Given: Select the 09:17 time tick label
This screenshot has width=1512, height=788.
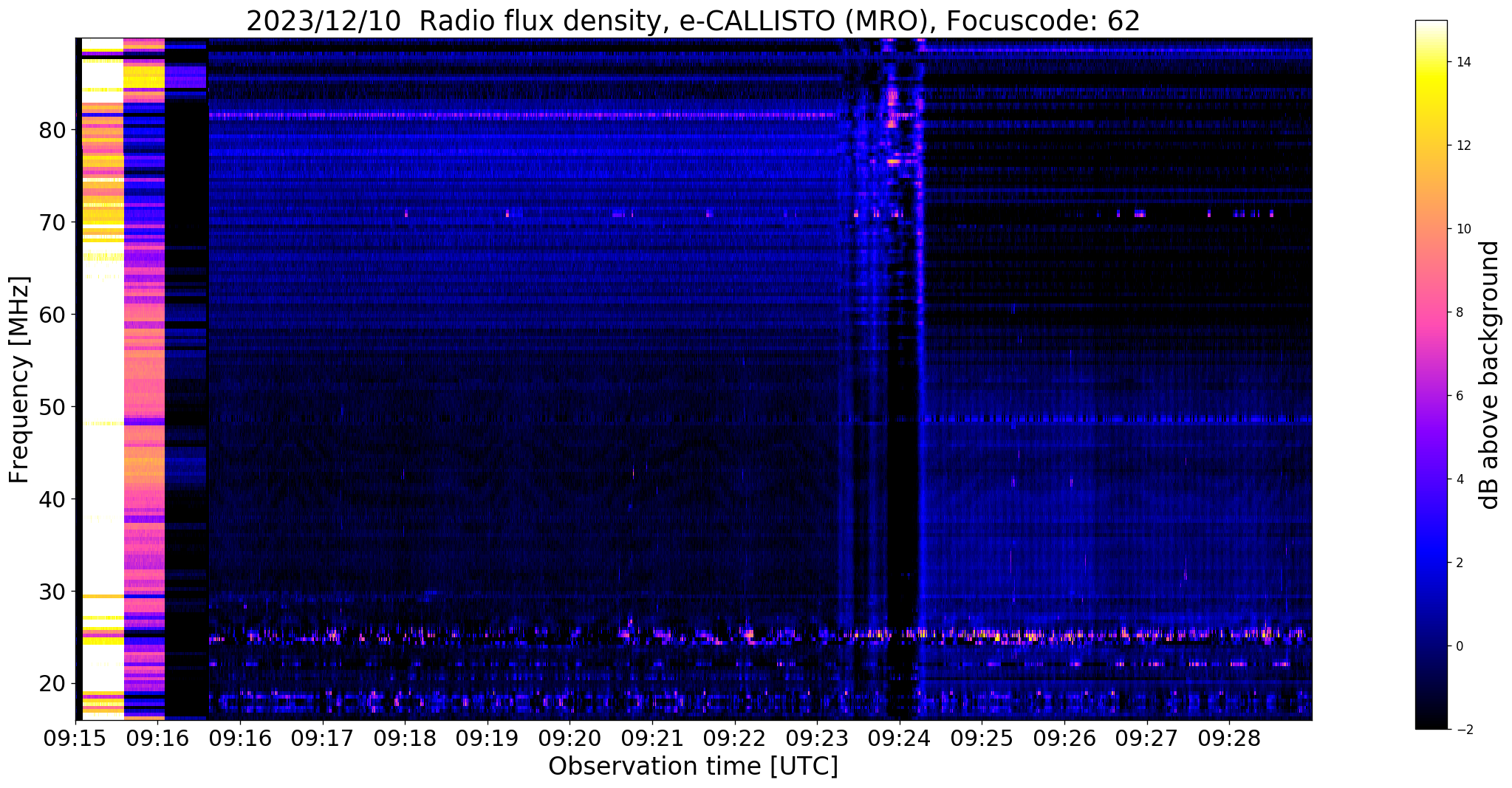Looking at the screenshot, I should [322, 739].
